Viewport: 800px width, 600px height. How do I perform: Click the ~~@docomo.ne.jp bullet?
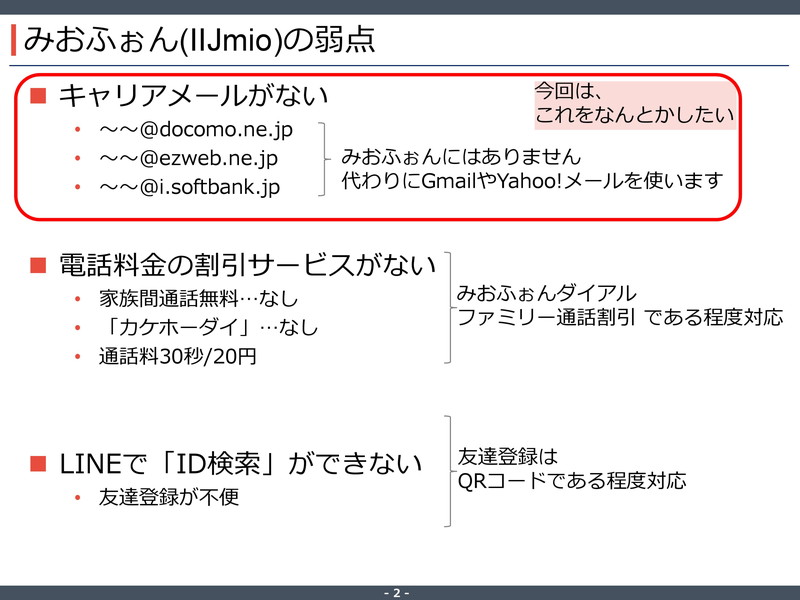click(x=195, y=130)
